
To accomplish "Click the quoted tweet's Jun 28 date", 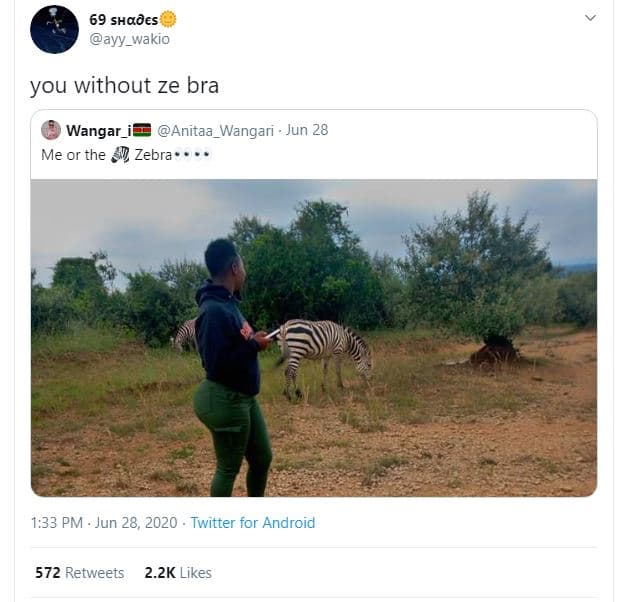I will click(307, 130).
